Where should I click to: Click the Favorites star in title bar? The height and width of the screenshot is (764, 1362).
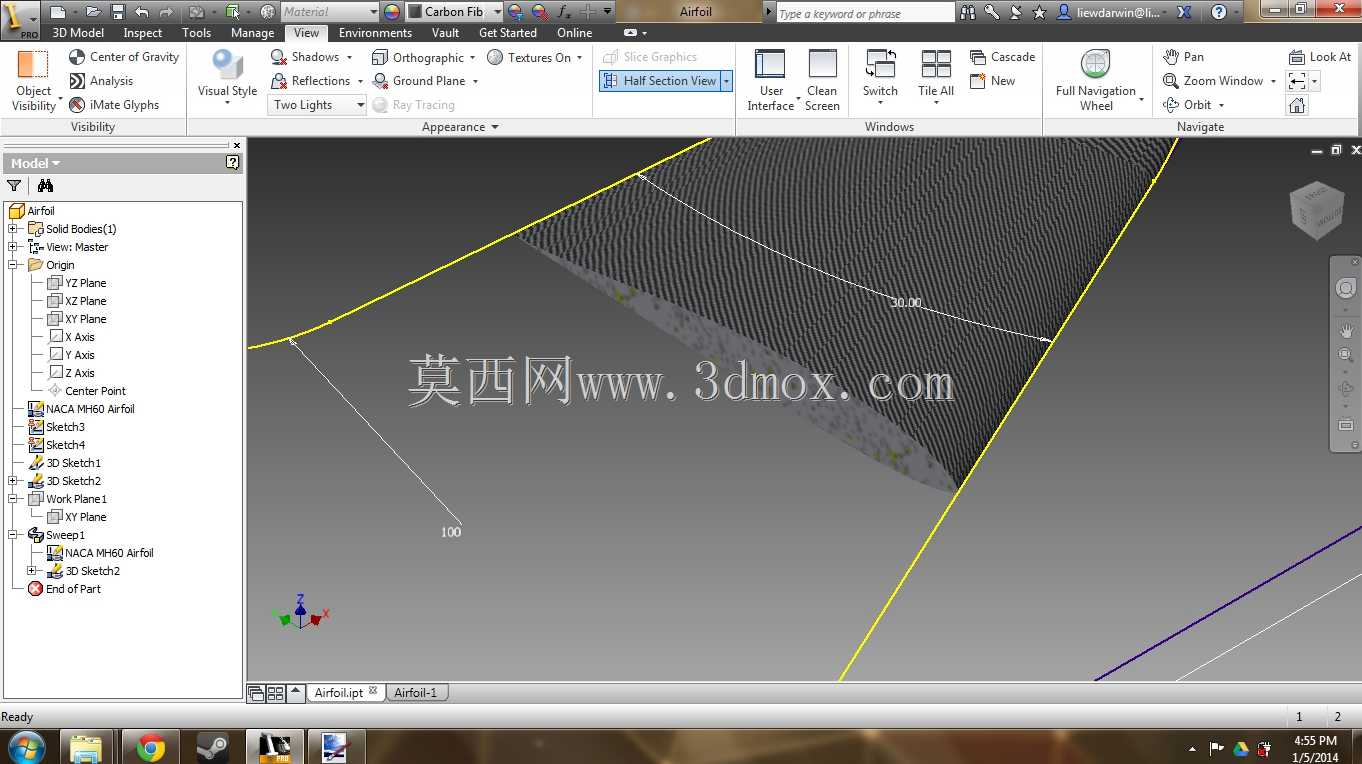point(1039,12)
